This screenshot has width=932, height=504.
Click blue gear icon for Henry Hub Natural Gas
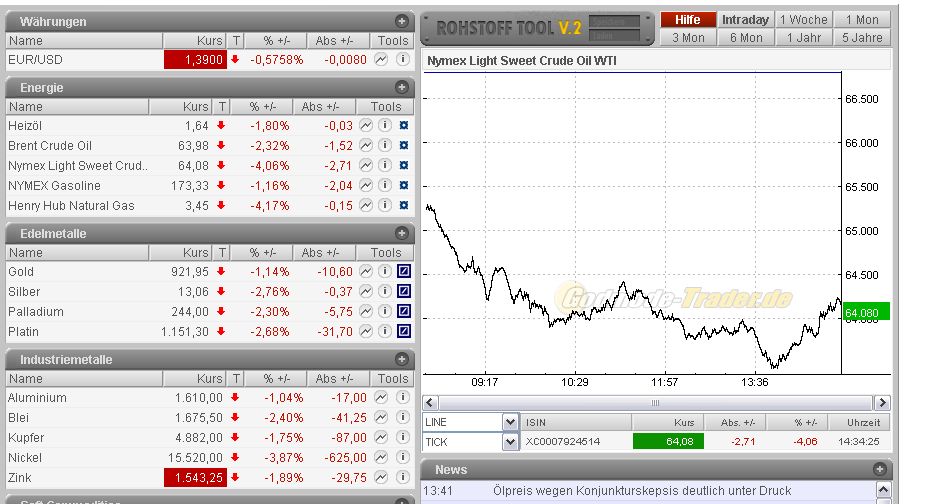click(x=404, y=205)
